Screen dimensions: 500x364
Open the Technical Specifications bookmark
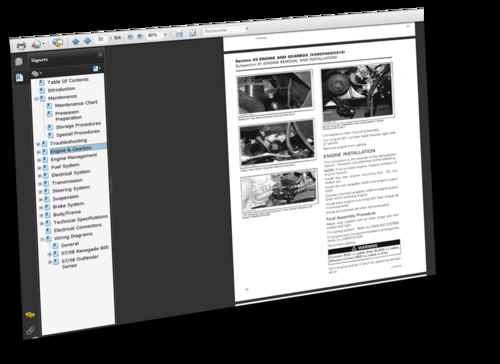coord(81,220)
